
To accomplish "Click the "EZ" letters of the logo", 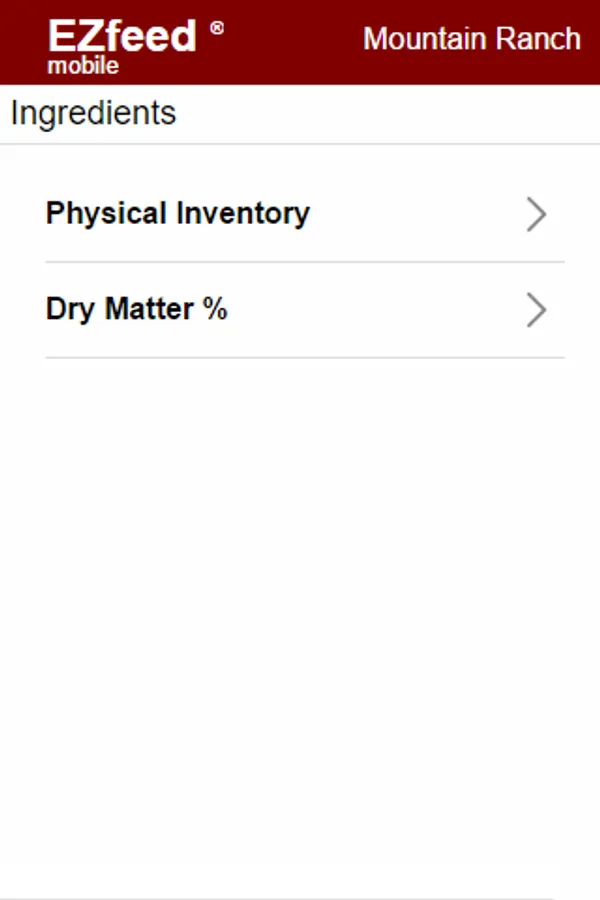I will (75, 36).
